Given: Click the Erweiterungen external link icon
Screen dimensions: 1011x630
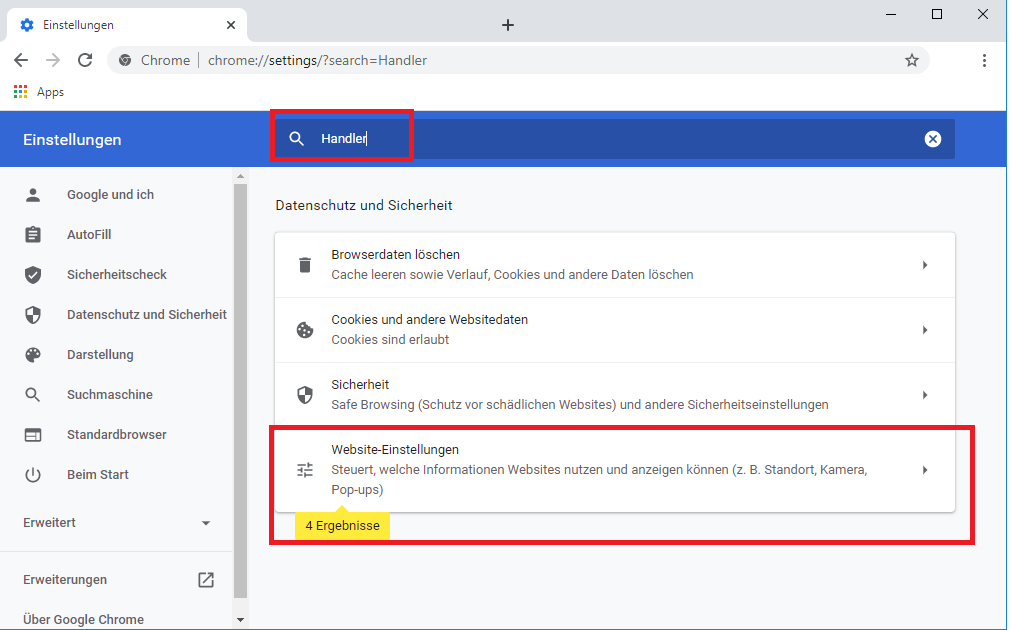Looking at the screenshot, I should tap(206, 580).
